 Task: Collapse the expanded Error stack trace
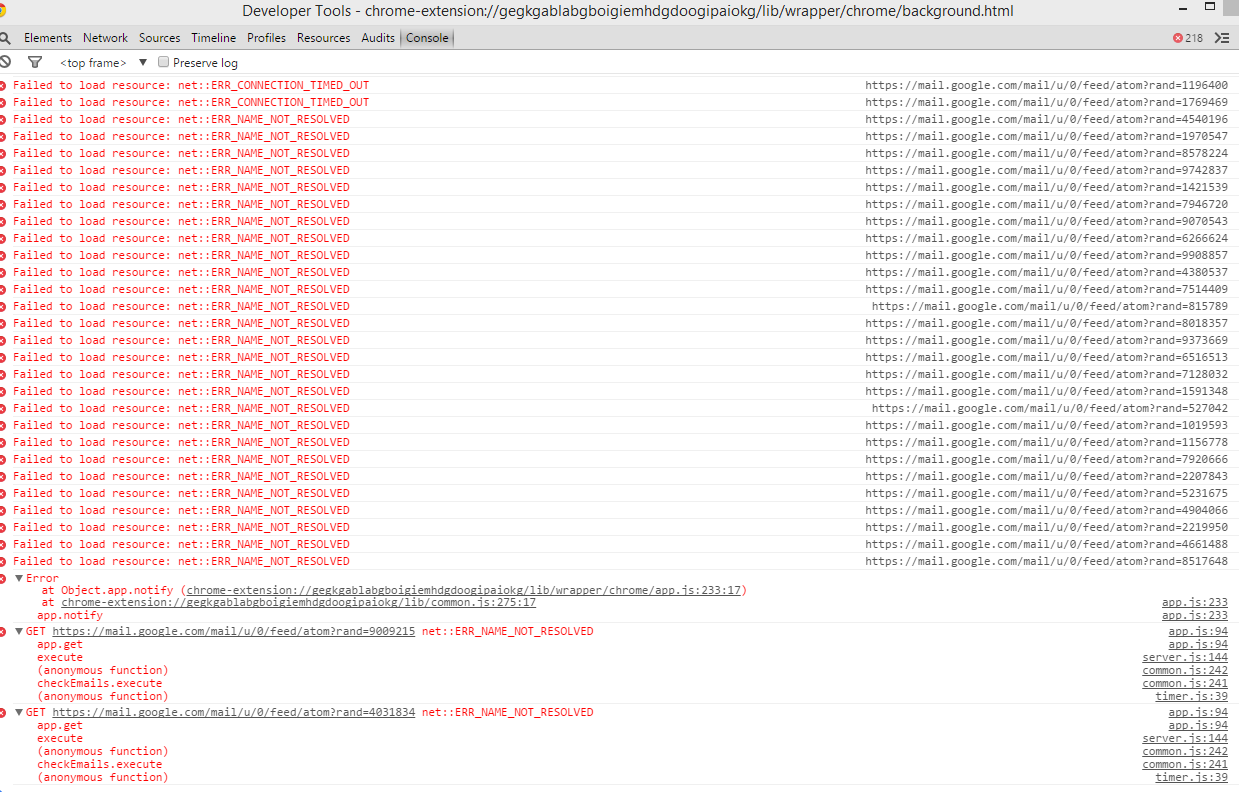point(19,578)
